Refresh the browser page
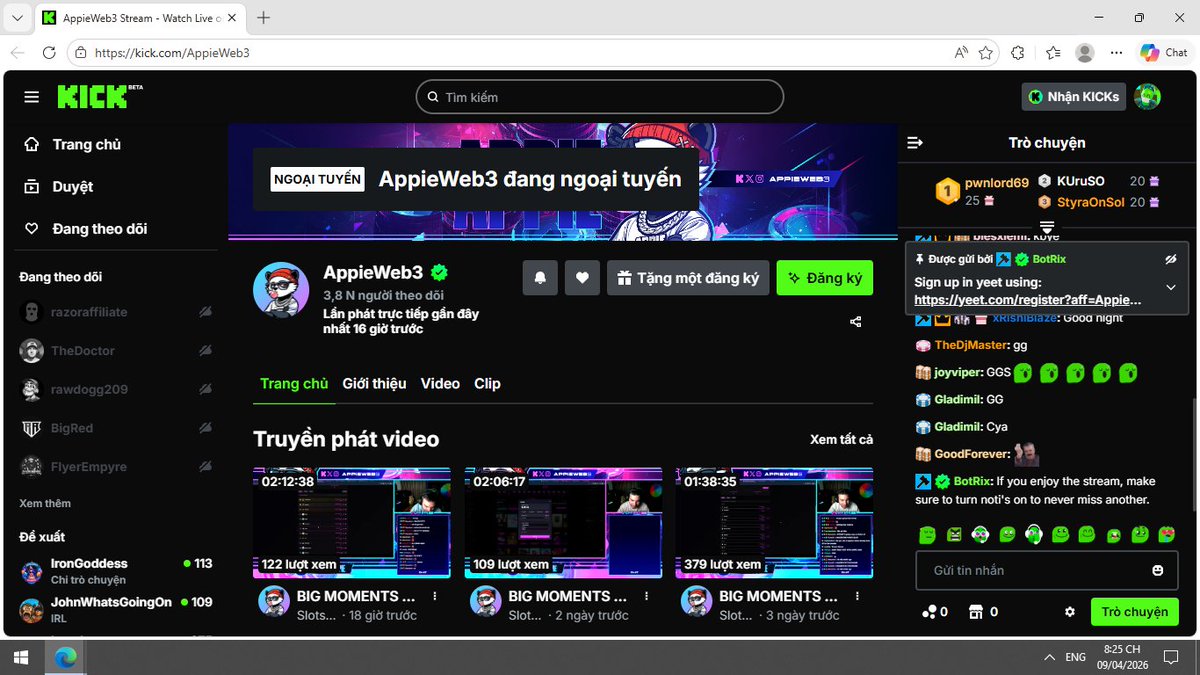This screenshot has height=675, width=1200. click(x=49, y=53)
